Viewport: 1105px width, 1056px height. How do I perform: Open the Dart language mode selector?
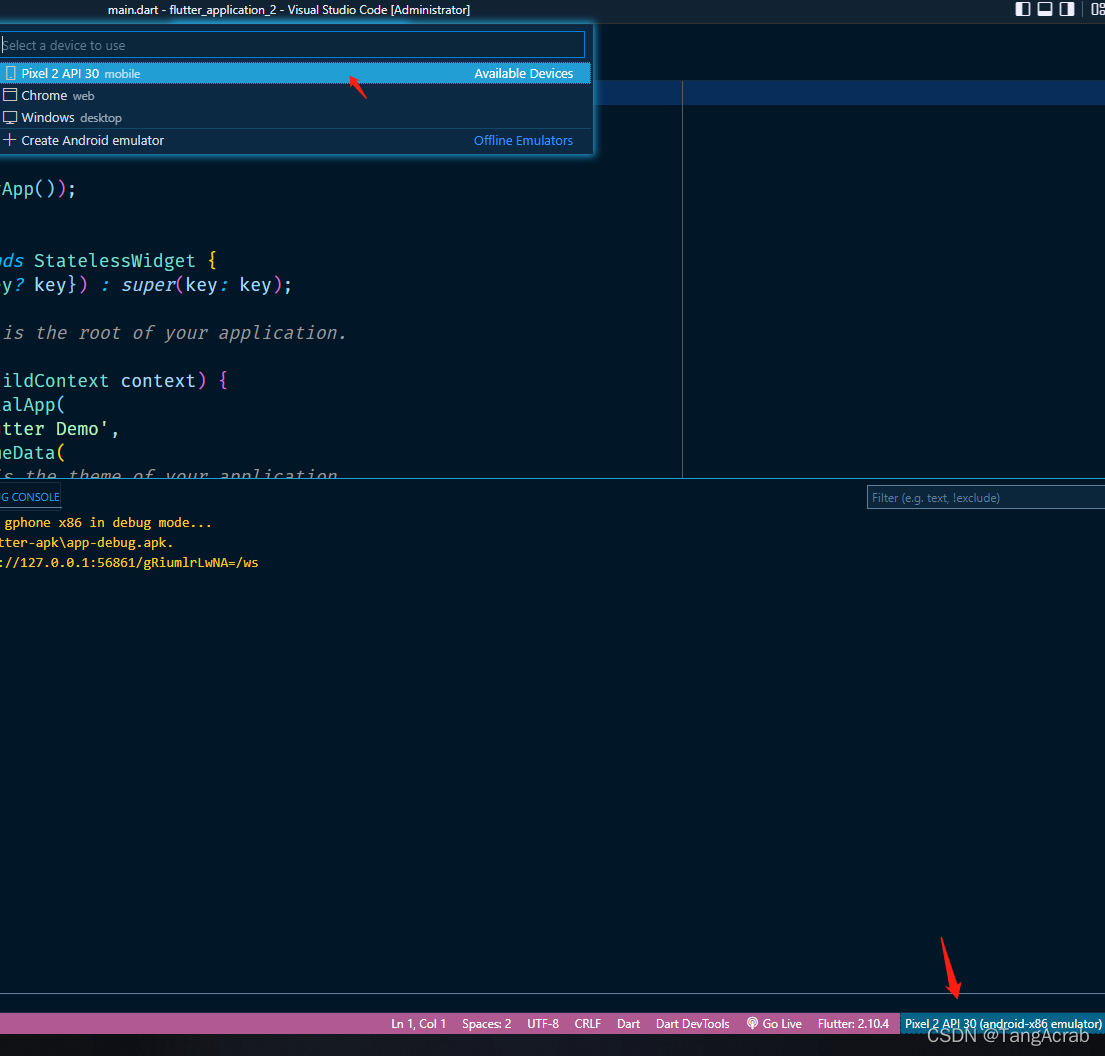(x=628, y=1024)
